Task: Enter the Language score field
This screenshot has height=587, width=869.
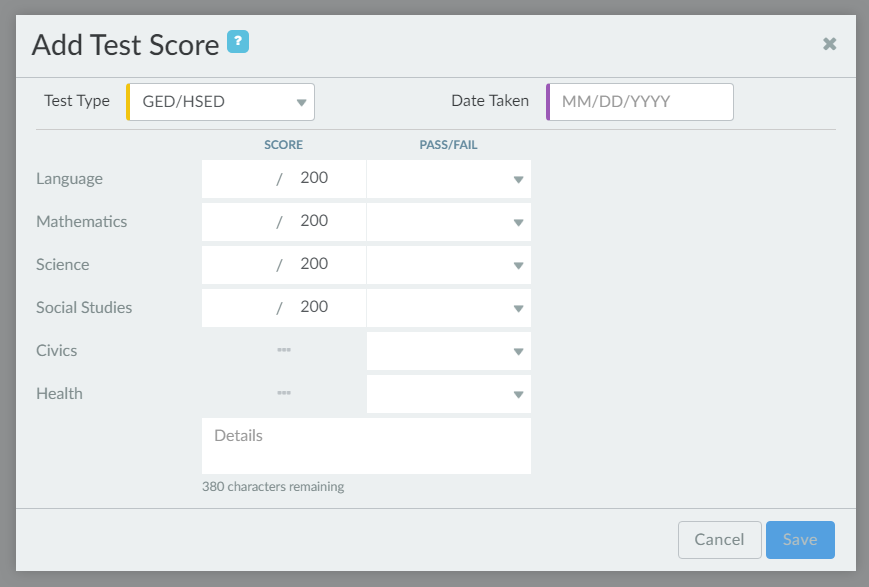Action: pos(238,179)
